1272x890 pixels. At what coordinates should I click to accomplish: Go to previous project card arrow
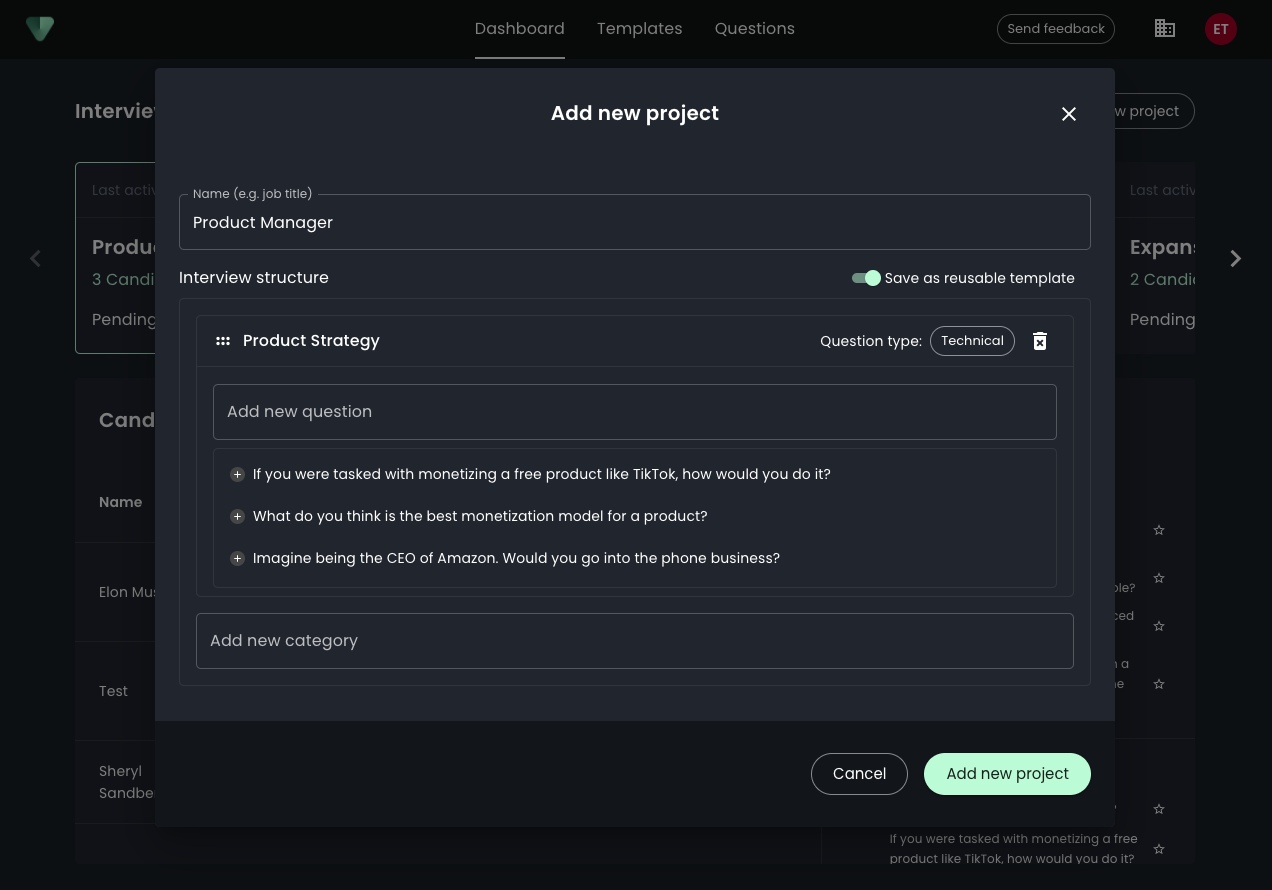pyautogui.click(x=36, y=259)
